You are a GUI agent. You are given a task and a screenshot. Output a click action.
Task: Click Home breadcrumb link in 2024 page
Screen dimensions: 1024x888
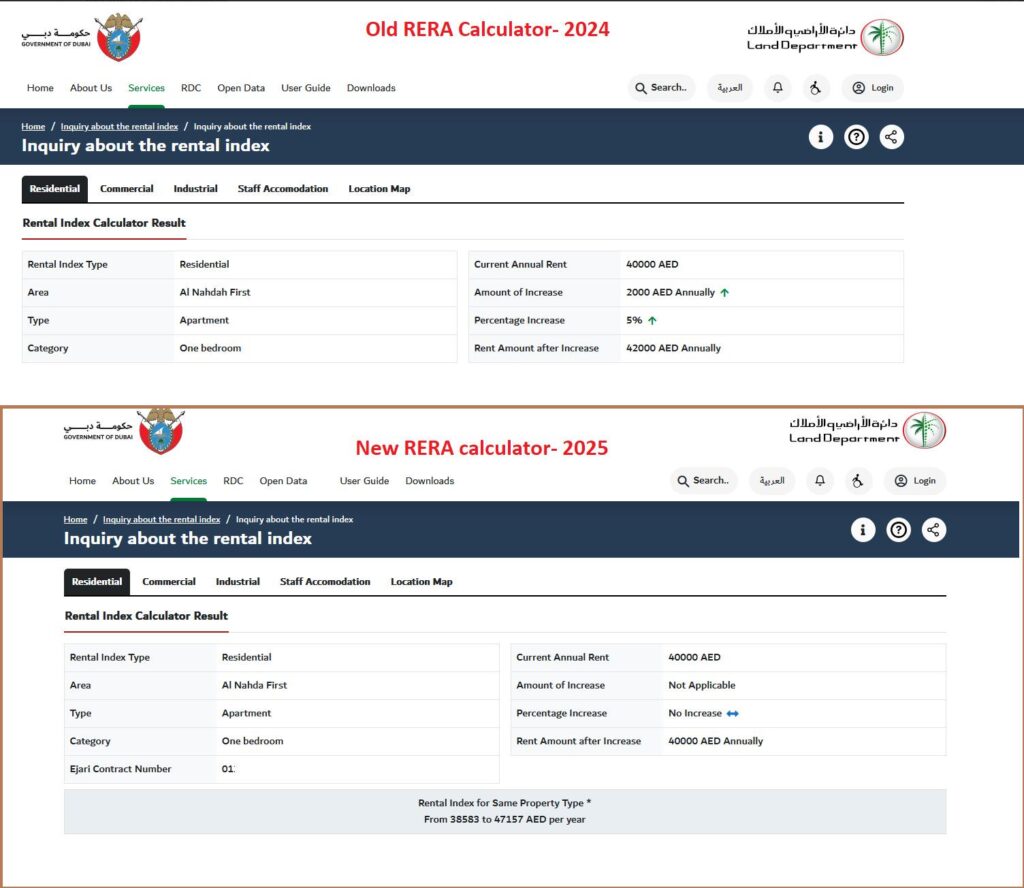[33, 127]
